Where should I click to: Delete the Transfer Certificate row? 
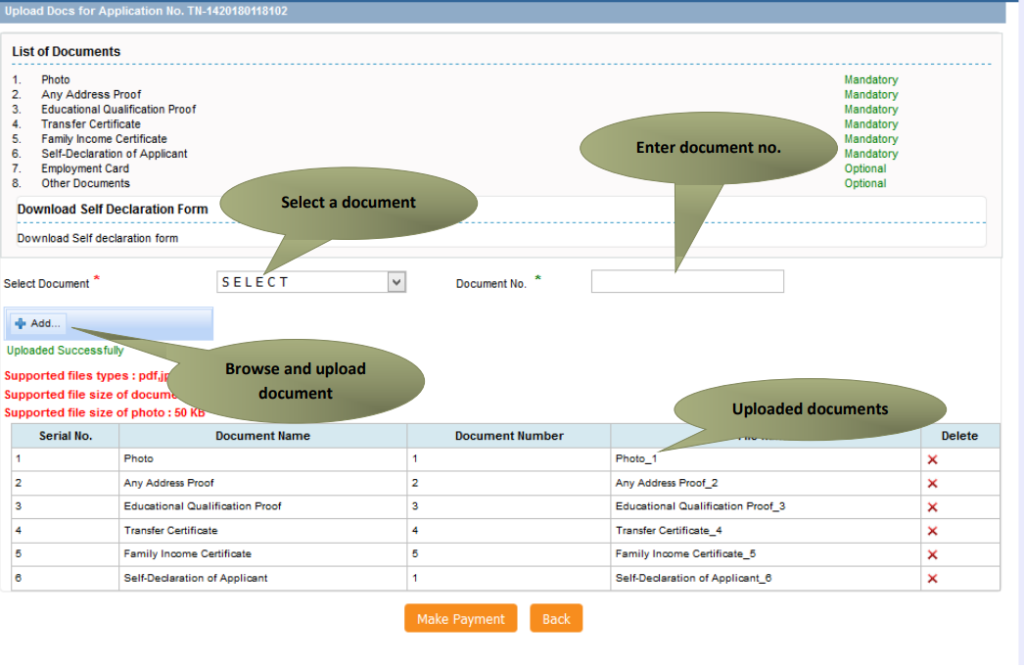[x=932, y=531]
